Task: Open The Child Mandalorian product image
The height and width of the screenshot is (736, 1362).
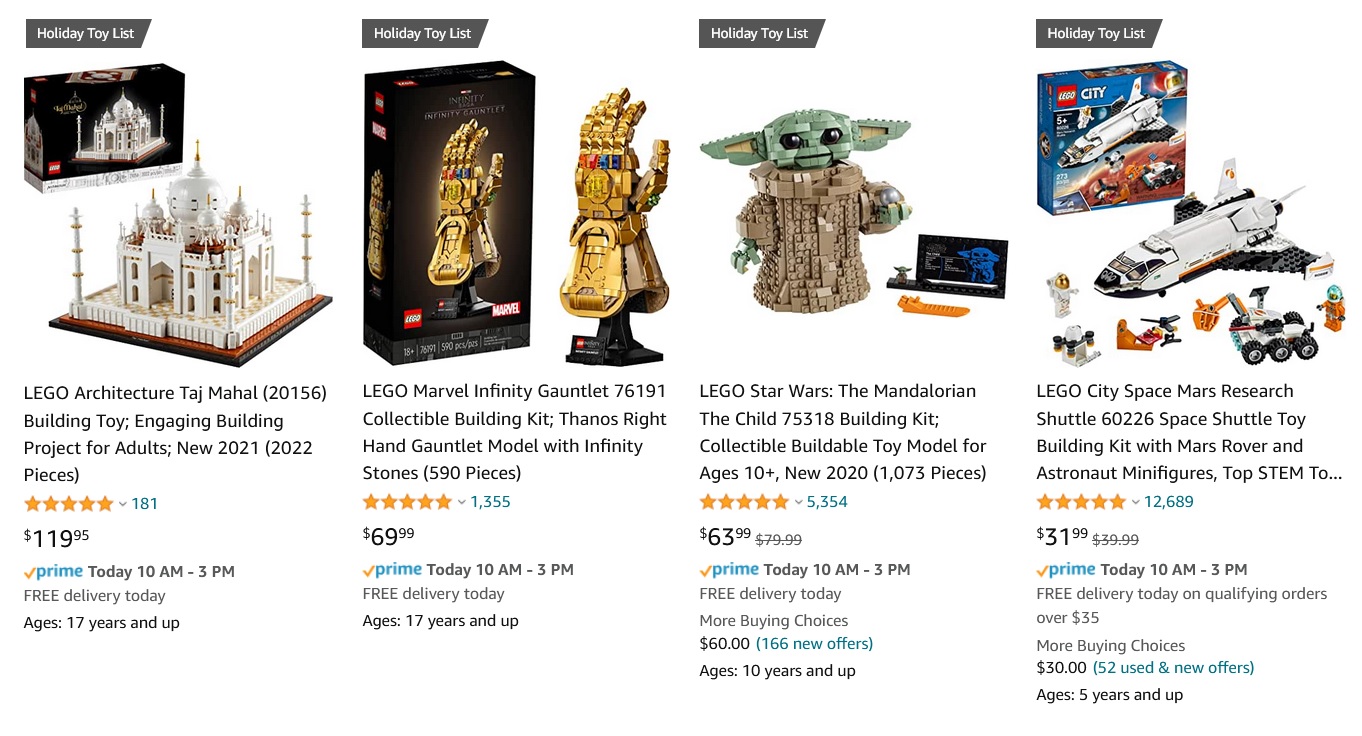Action: coord(853,213)
